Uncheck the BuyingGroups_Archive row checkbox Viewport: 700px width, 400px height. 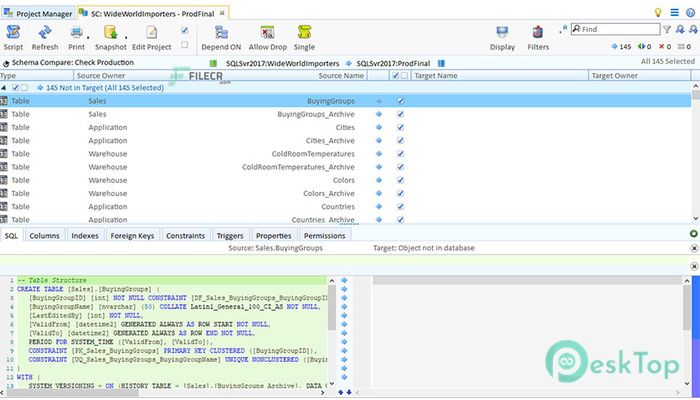400,114
